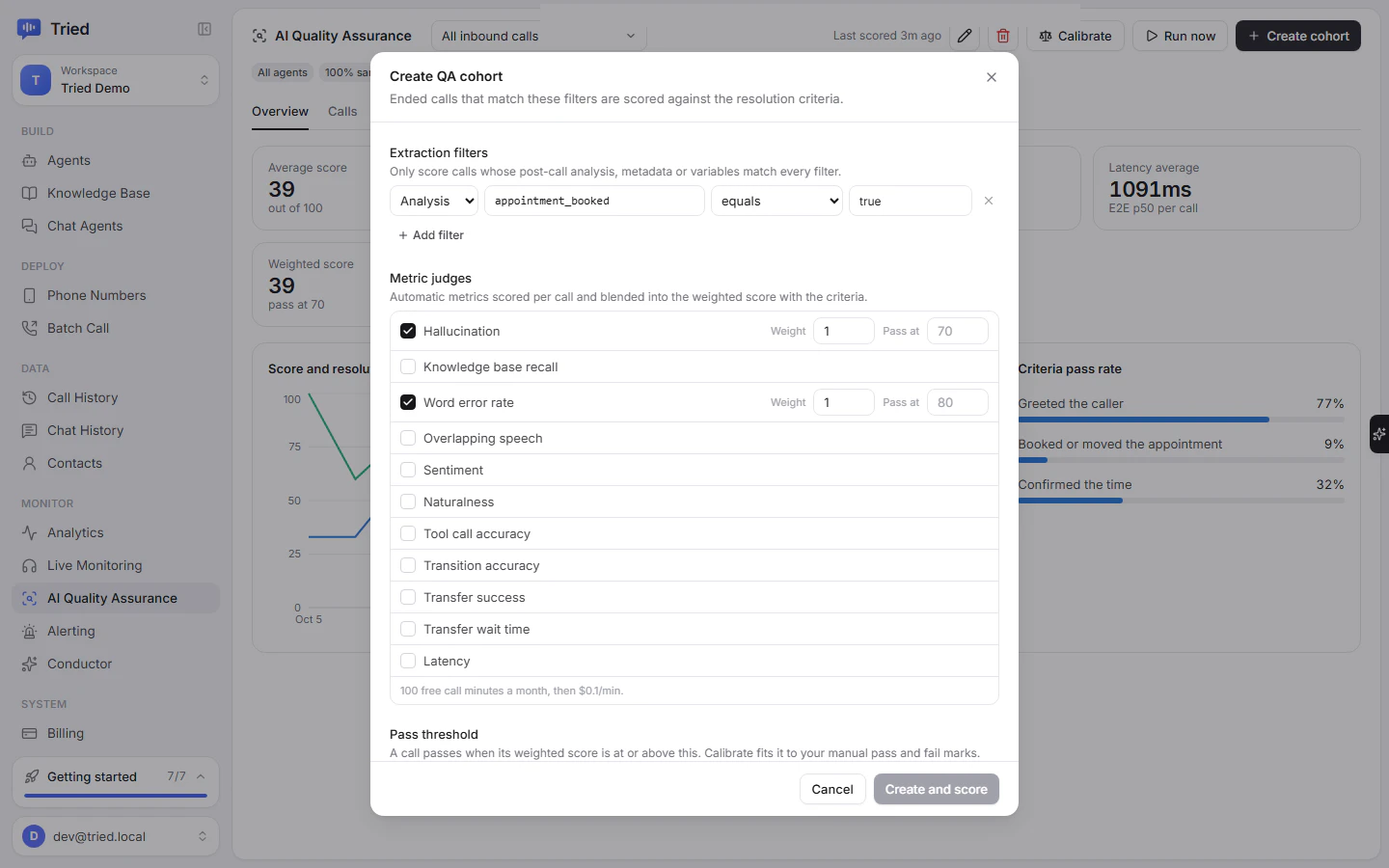1389x868 pixels.
Task: Click the Hallucination weight input
Action: click(844, 331)
